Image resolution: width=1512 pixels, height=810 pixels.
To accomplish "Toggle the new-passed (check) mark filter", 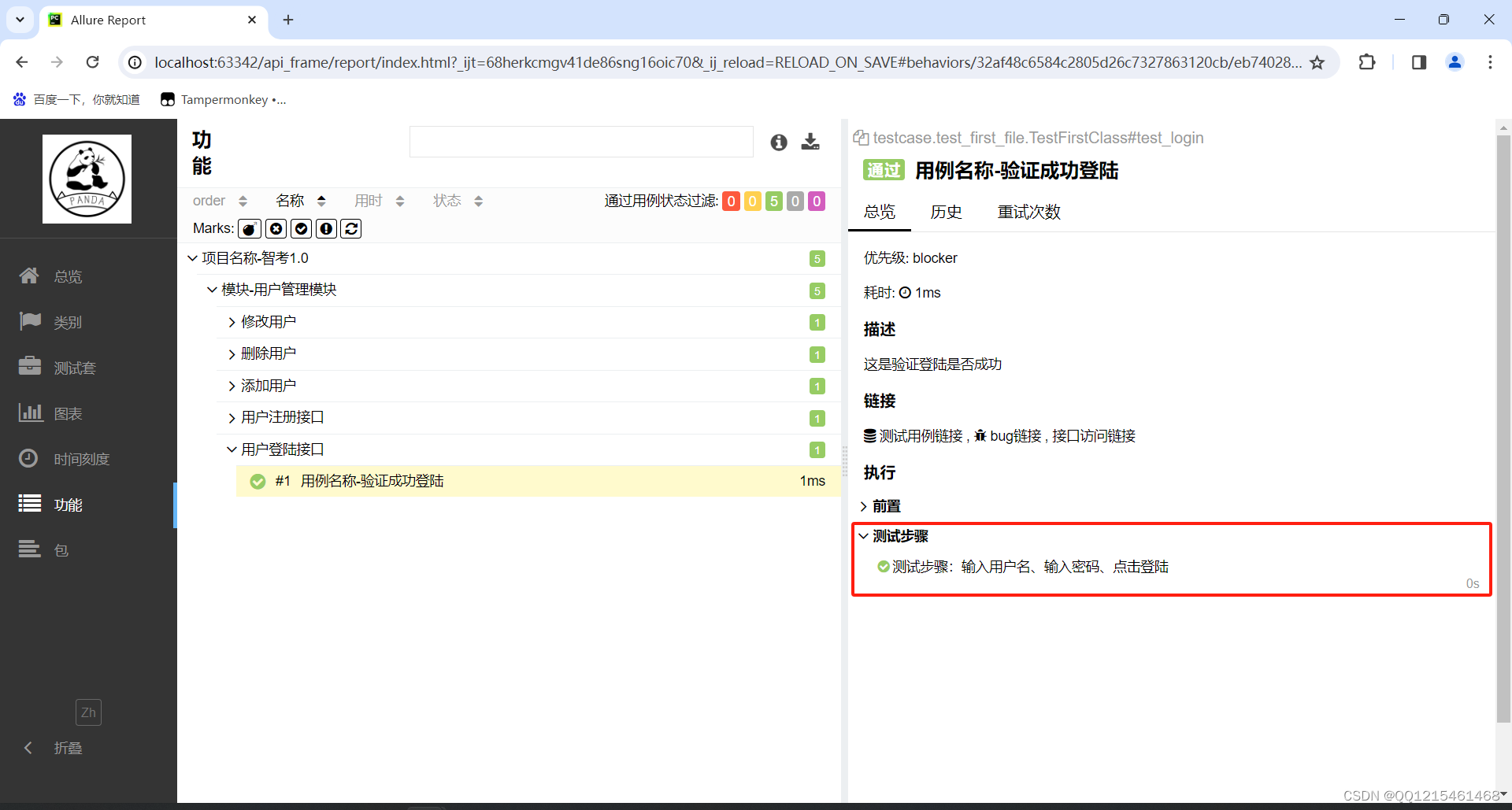I will pos(301,228).
